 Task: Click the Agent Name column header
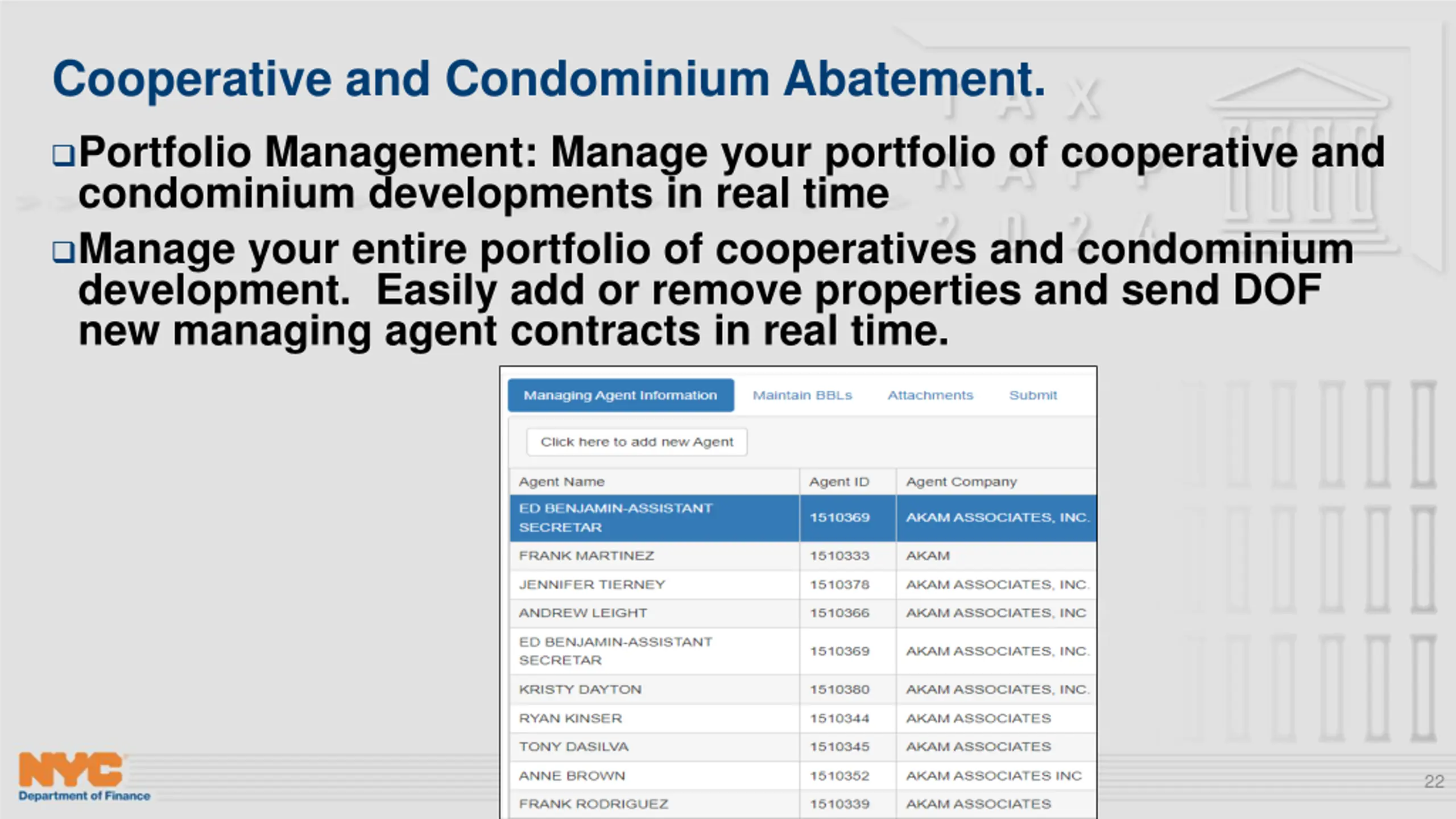click(561, 482)
